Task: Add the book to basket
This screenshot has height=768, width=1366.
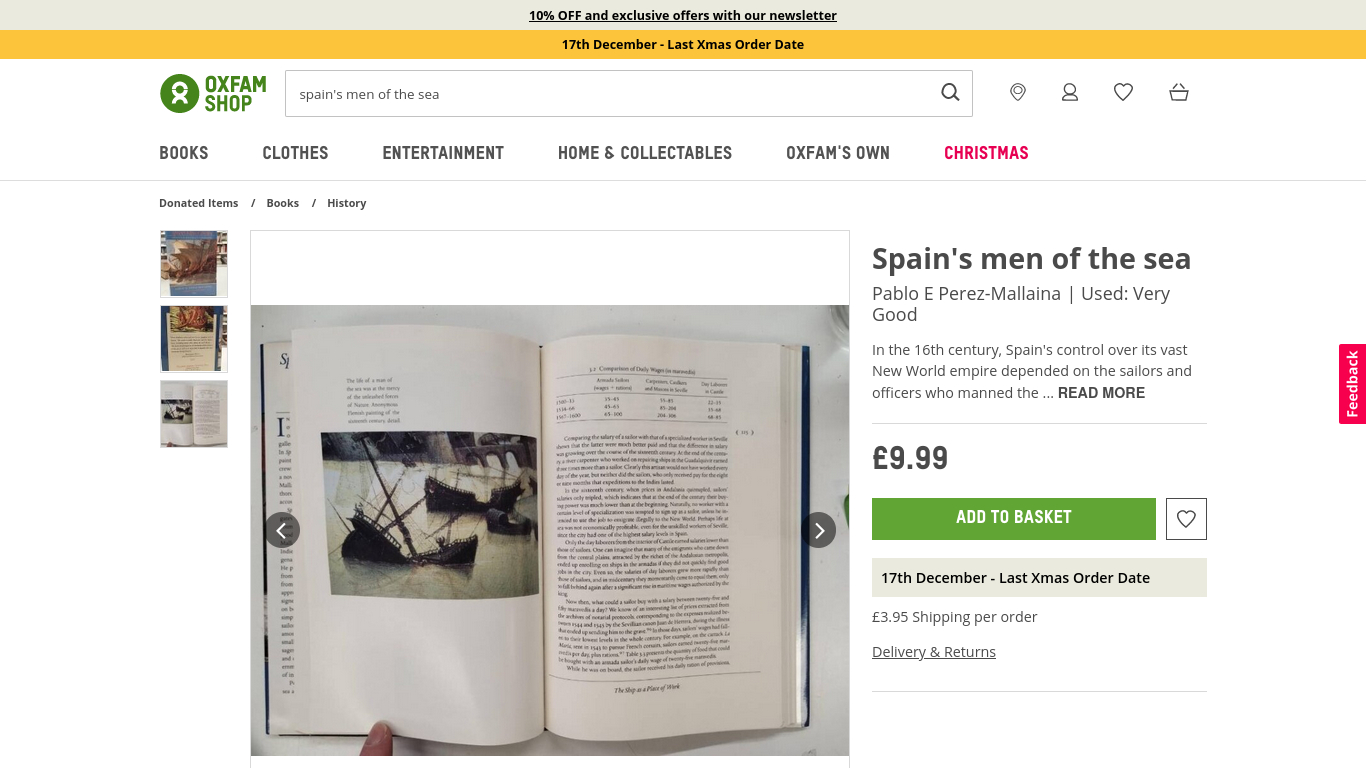Action: coord(1014,519)
